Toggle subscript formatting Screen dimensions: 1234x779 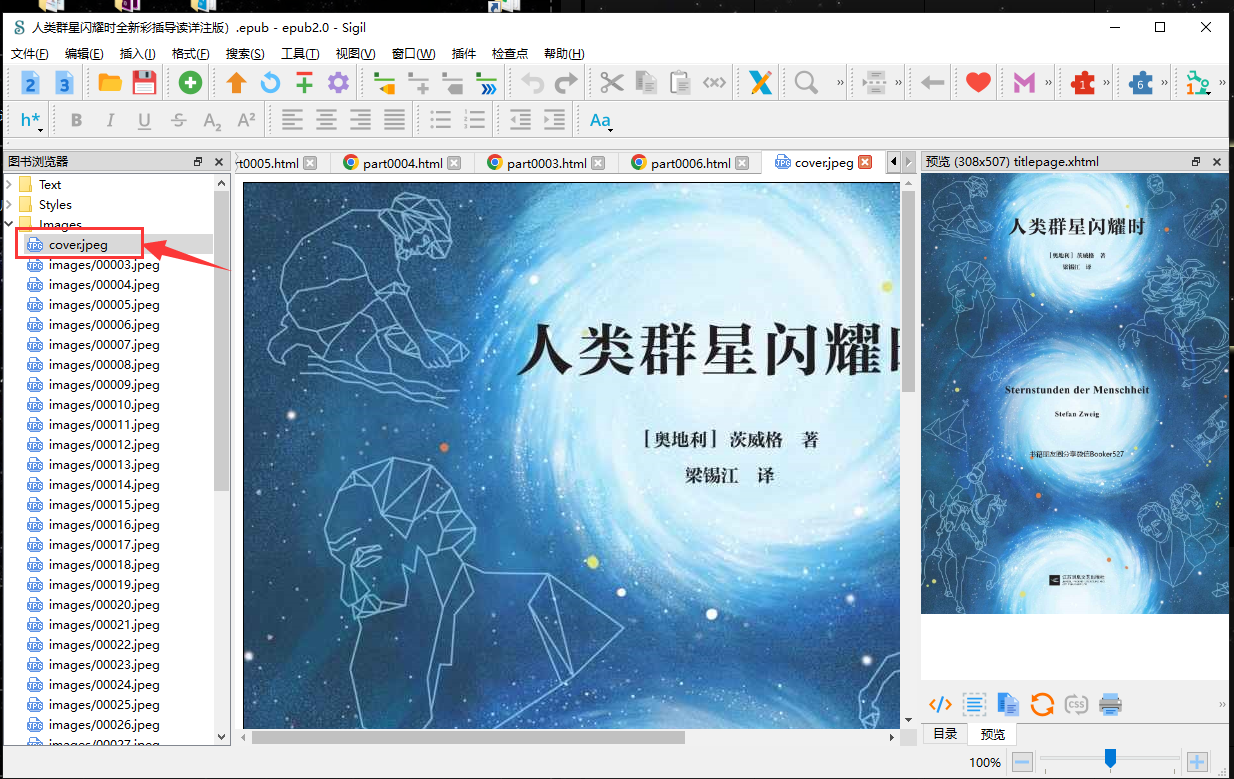coord(212,121)
